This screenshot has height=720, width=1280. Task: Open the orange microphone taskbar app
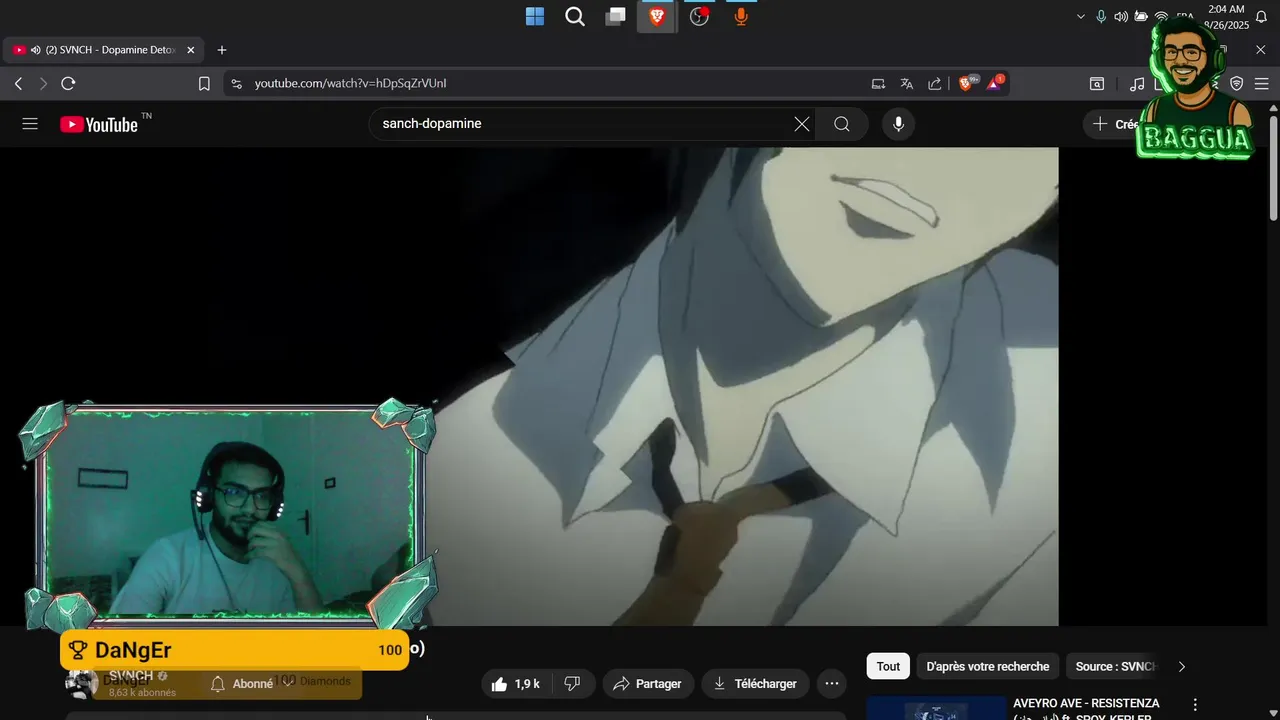click(x=741, y=16)
